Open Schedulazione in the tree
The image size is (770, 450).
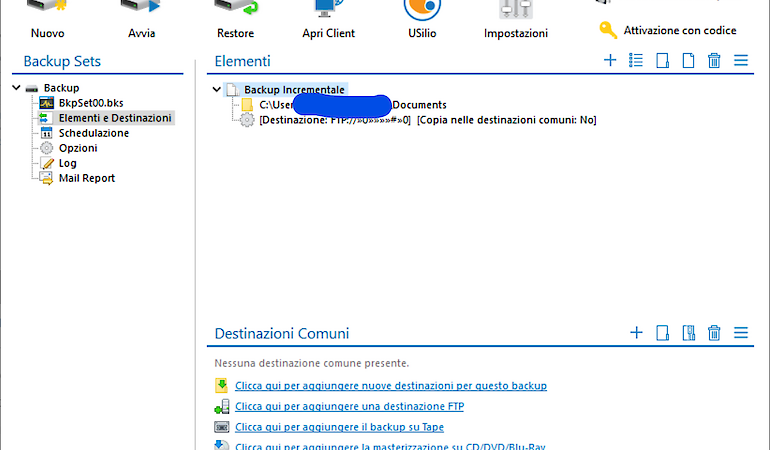[93, 133]
